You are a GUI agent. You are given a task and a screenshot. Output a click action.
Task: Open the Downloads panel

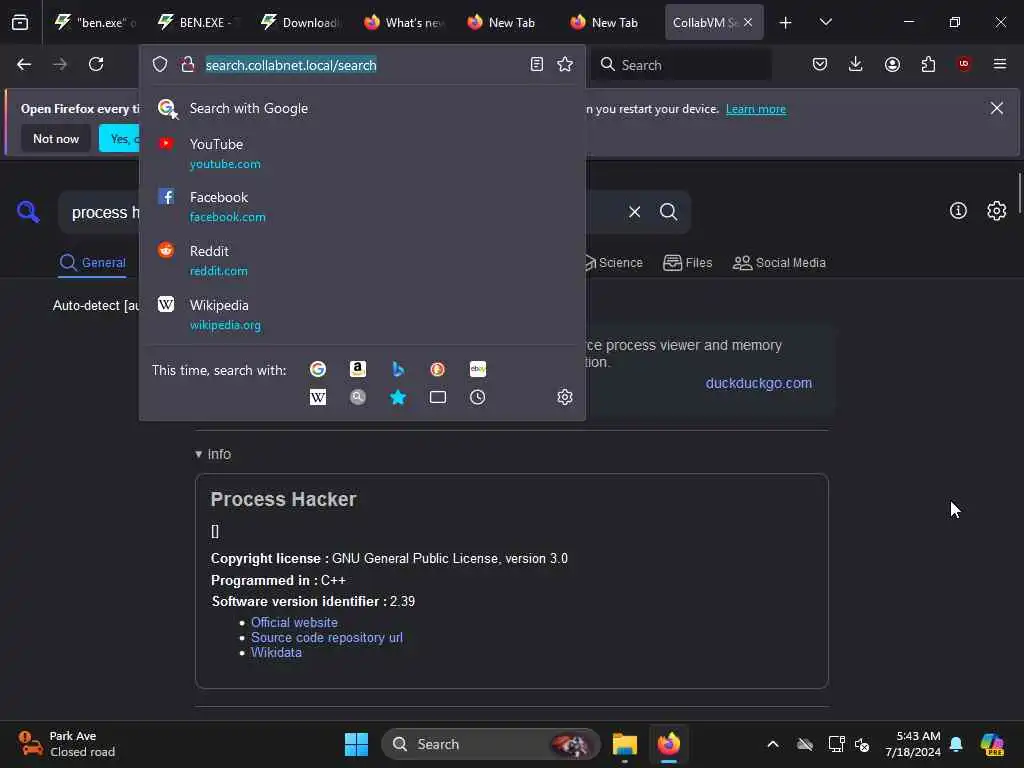856,64
